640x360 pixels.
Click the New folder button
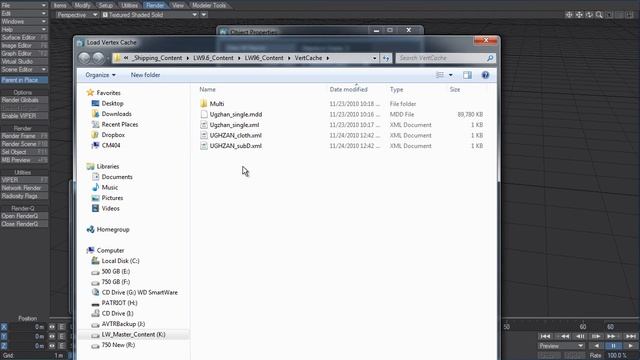click(x=145, y=75)
